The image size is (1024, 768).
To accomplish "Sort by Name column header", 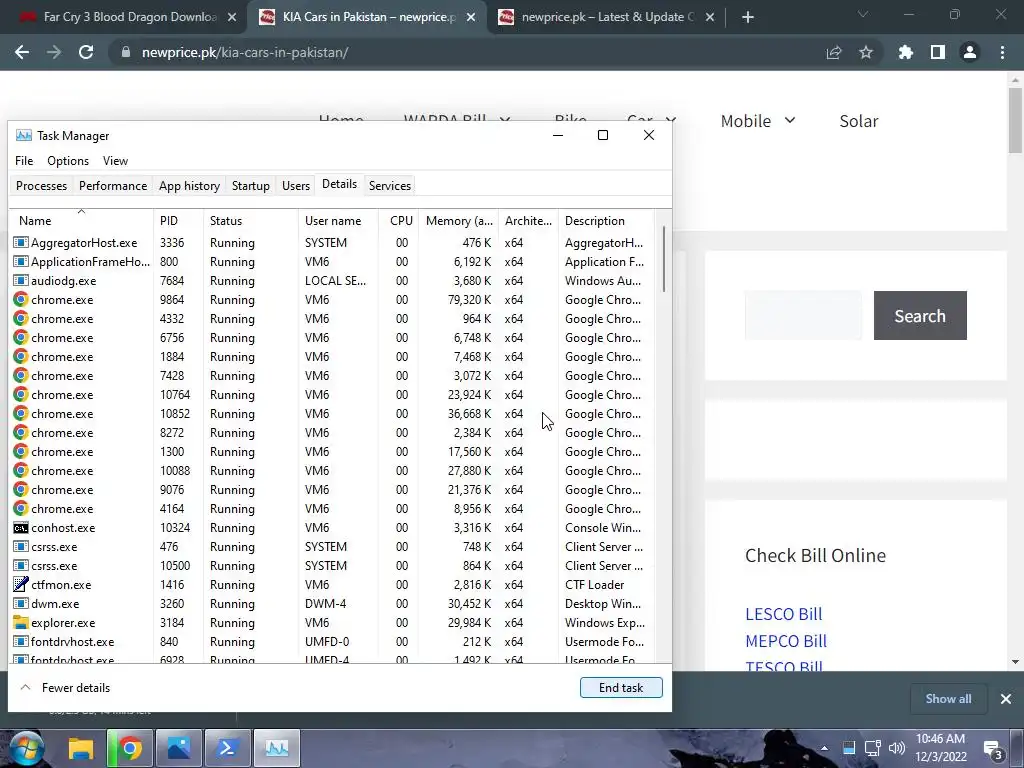I will (82, 221).
